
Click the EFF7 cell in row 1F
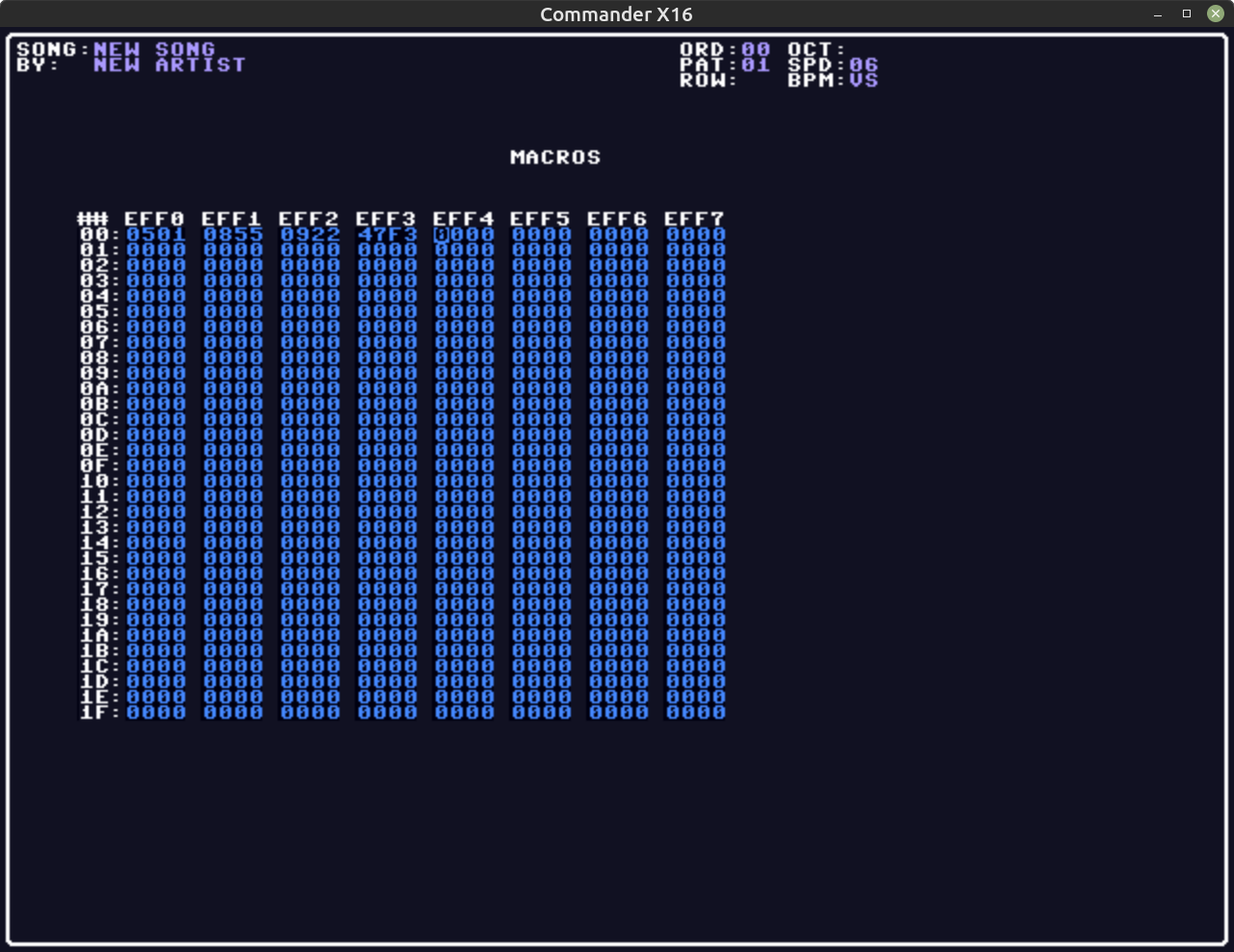pos(695,712)
